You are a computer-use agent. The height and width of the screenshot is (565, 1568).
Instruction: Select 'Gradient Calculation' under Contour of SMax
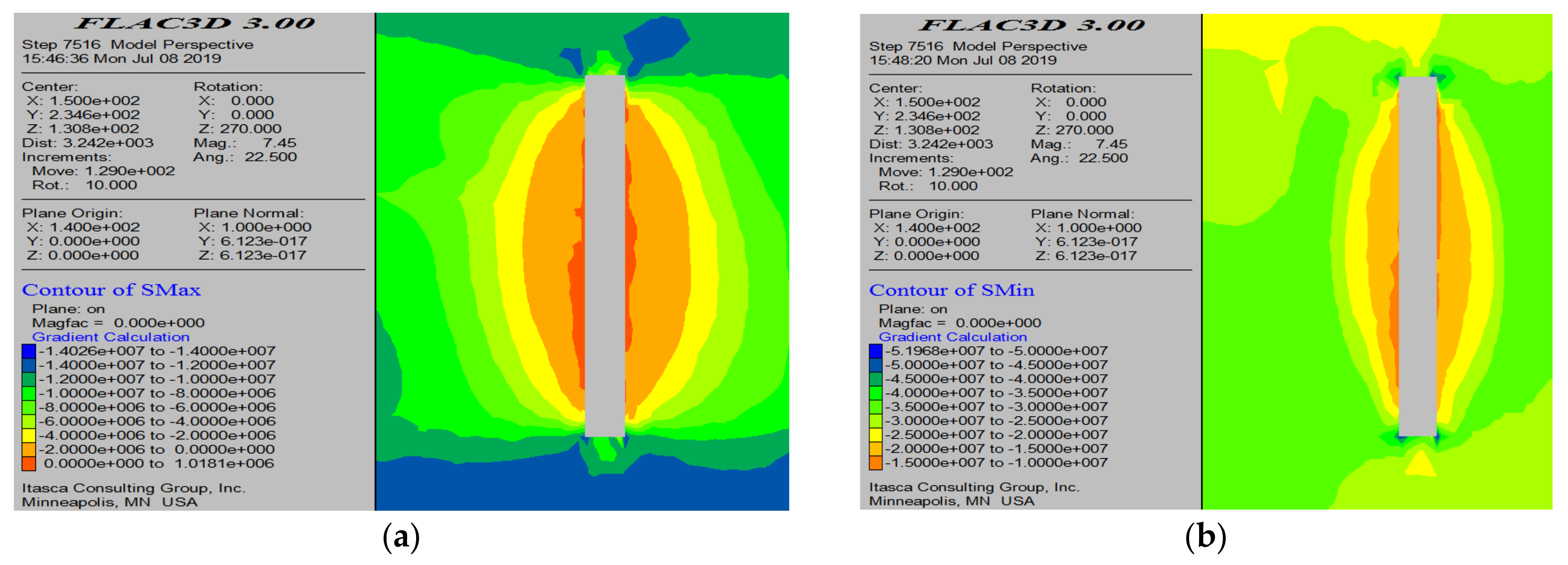[111, 337]
